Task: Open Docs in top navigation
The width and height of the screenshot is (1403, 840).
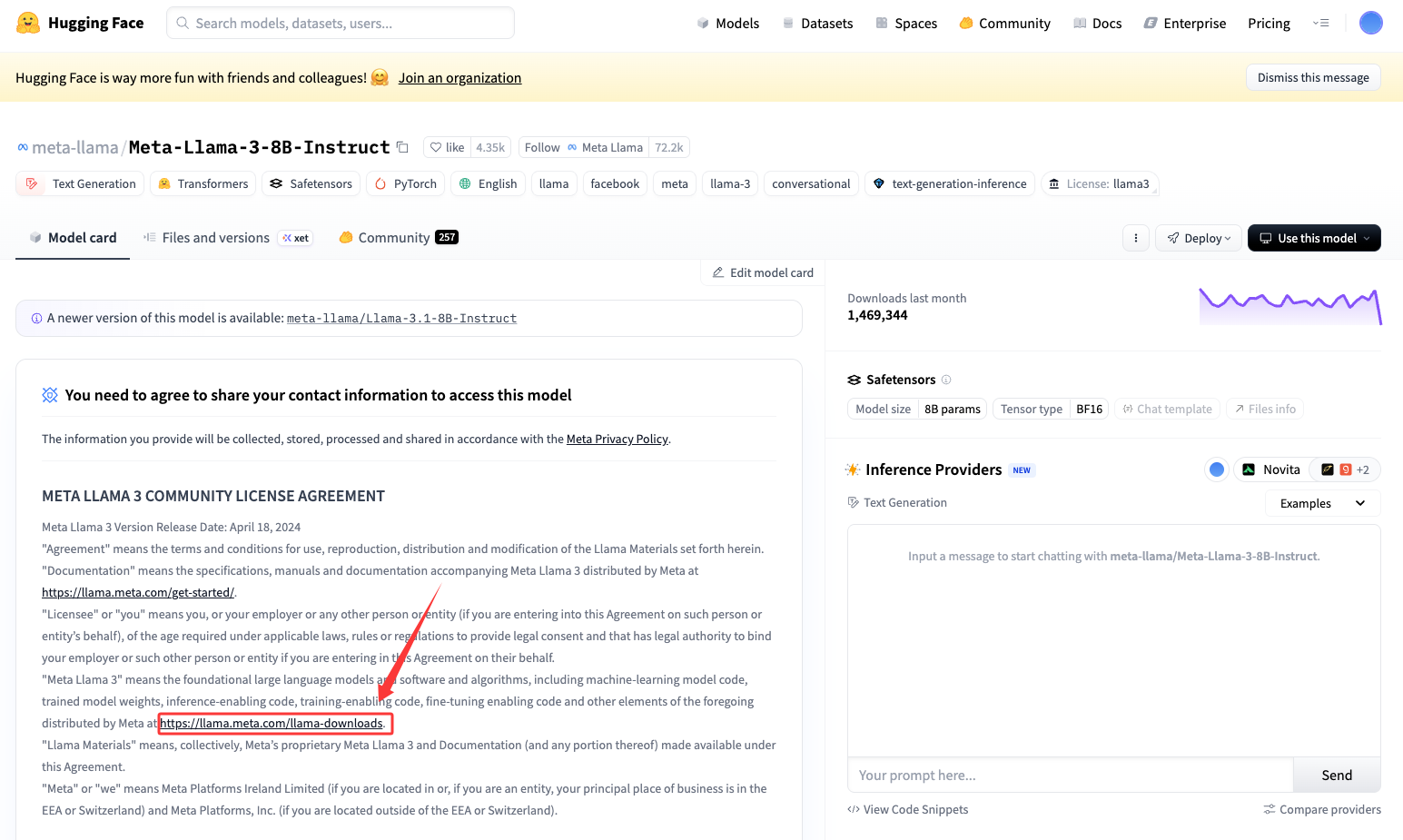Action: coord(1097,24)
